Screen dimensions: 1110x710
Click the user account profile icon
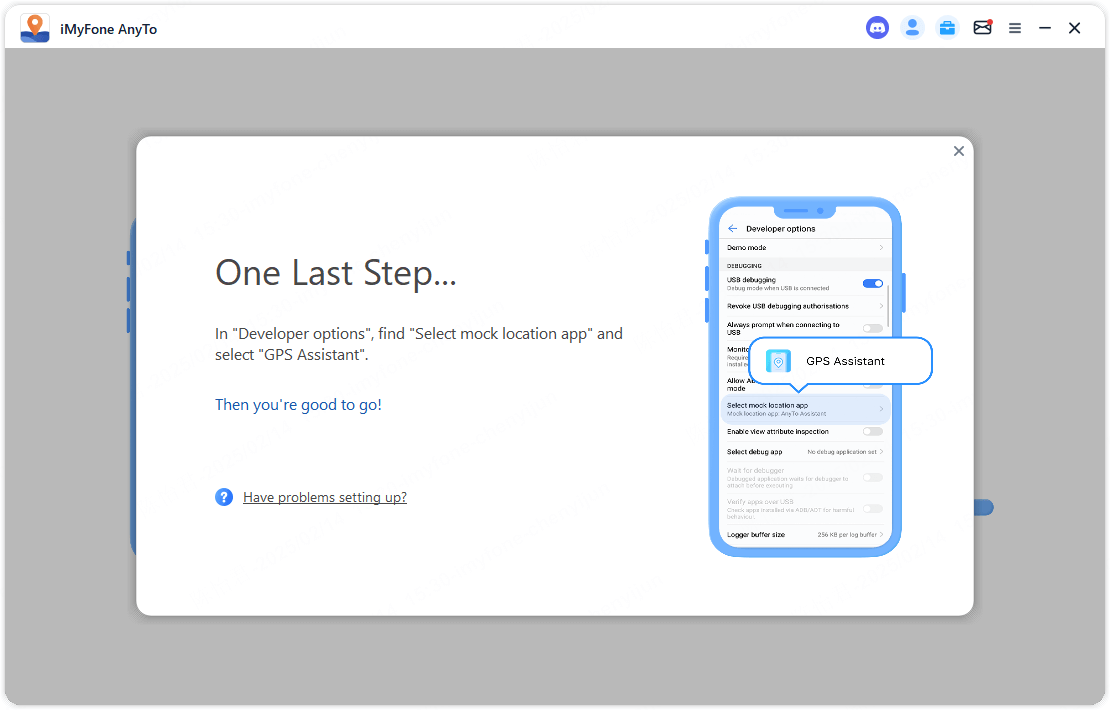[x=912, y=28]
